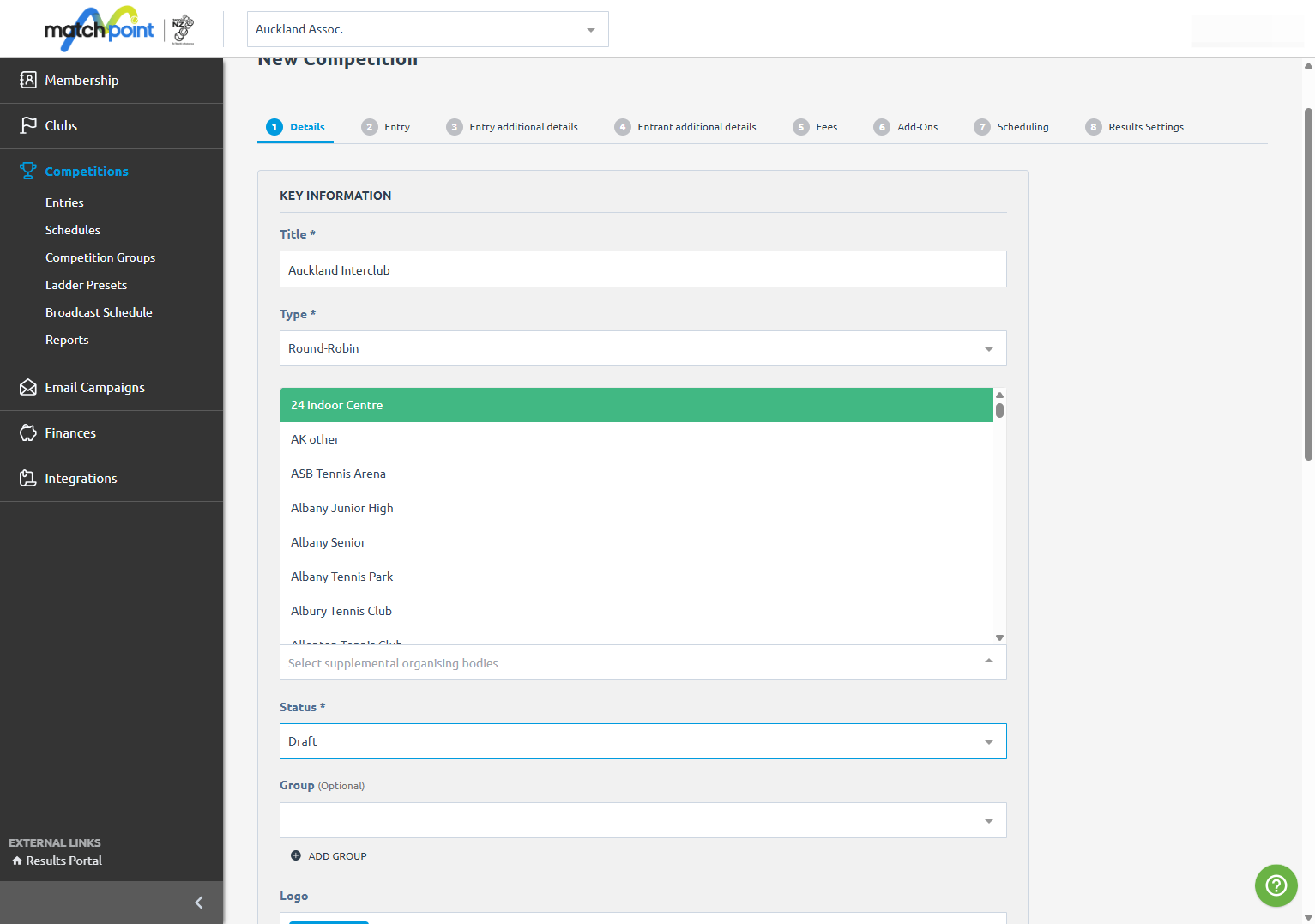The image size is (1315, 924).
Task: Open Competition Groups in the sidebar
Action: tap(100, 257)
